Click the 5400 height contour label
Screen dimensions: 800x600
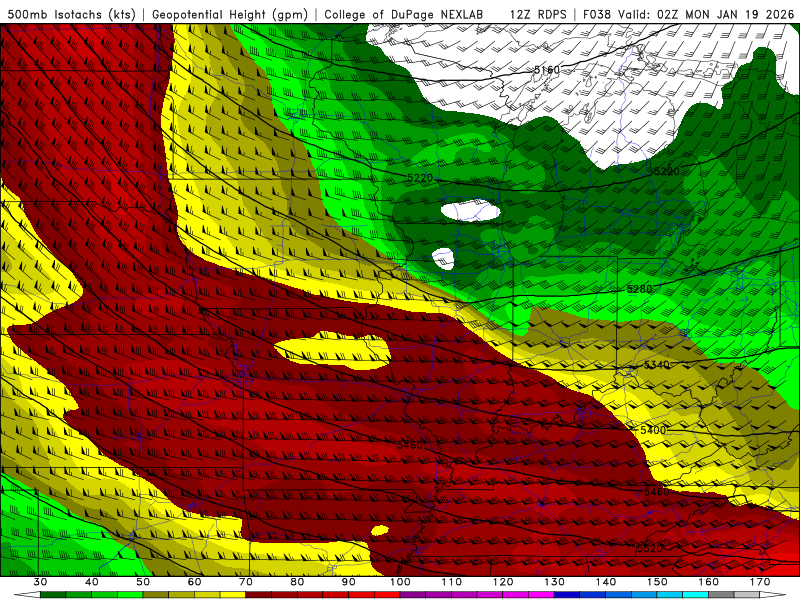pos(653,430)
